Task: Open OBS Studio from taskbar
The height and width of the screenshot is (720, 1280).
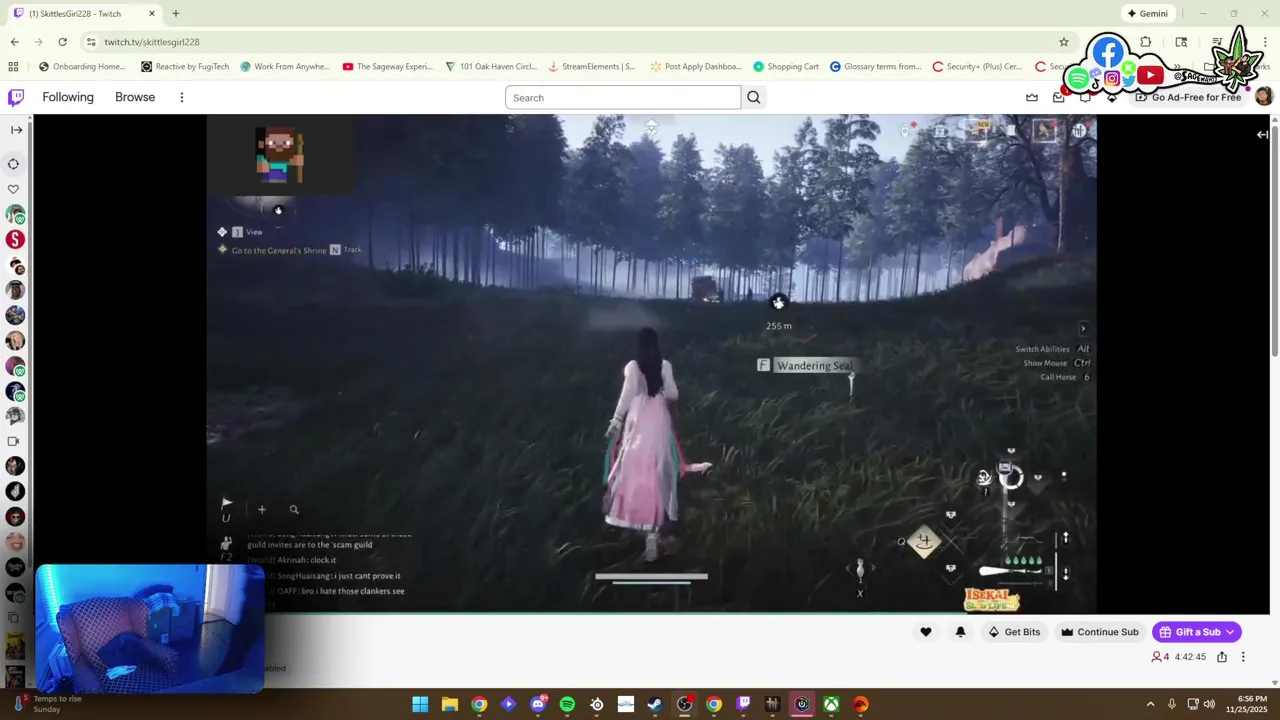Action: coord(684,704)
